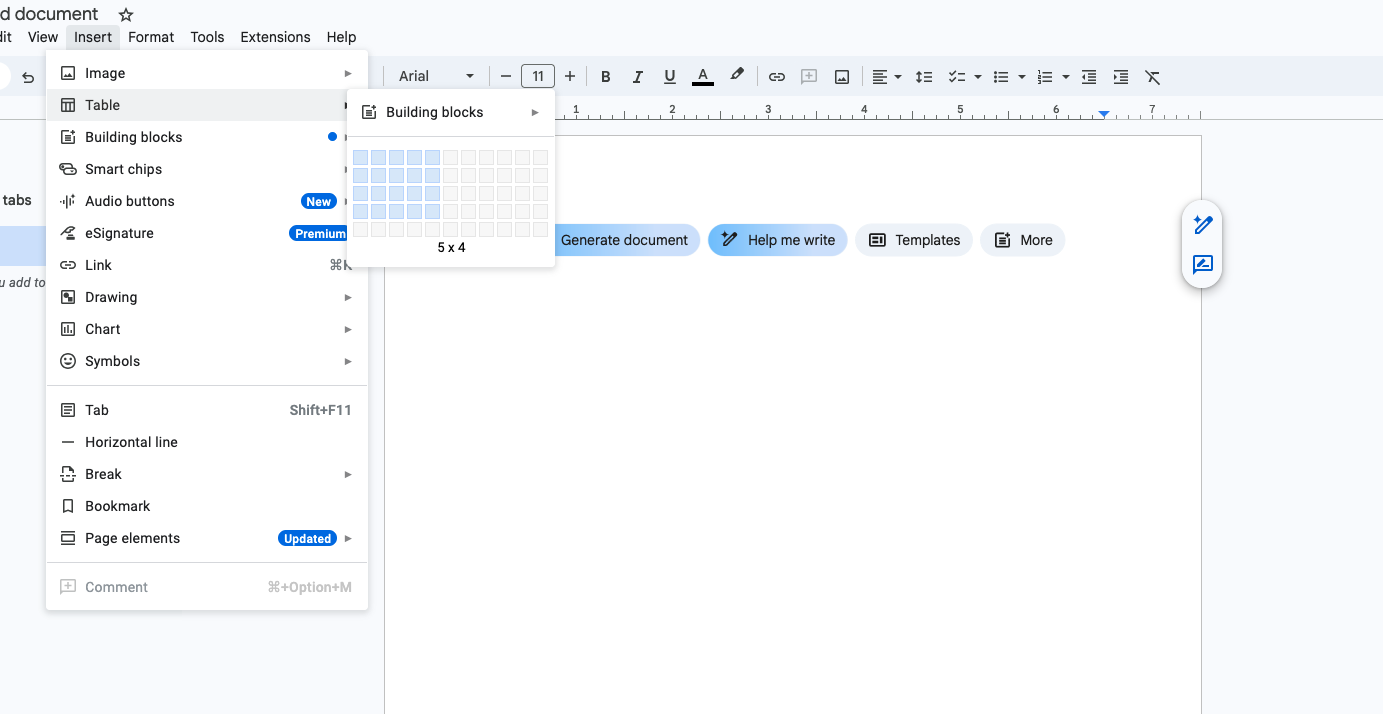Toggle bold formatting in toolbar
Viewport: 1383px width, 714px height.
point(605,77)
